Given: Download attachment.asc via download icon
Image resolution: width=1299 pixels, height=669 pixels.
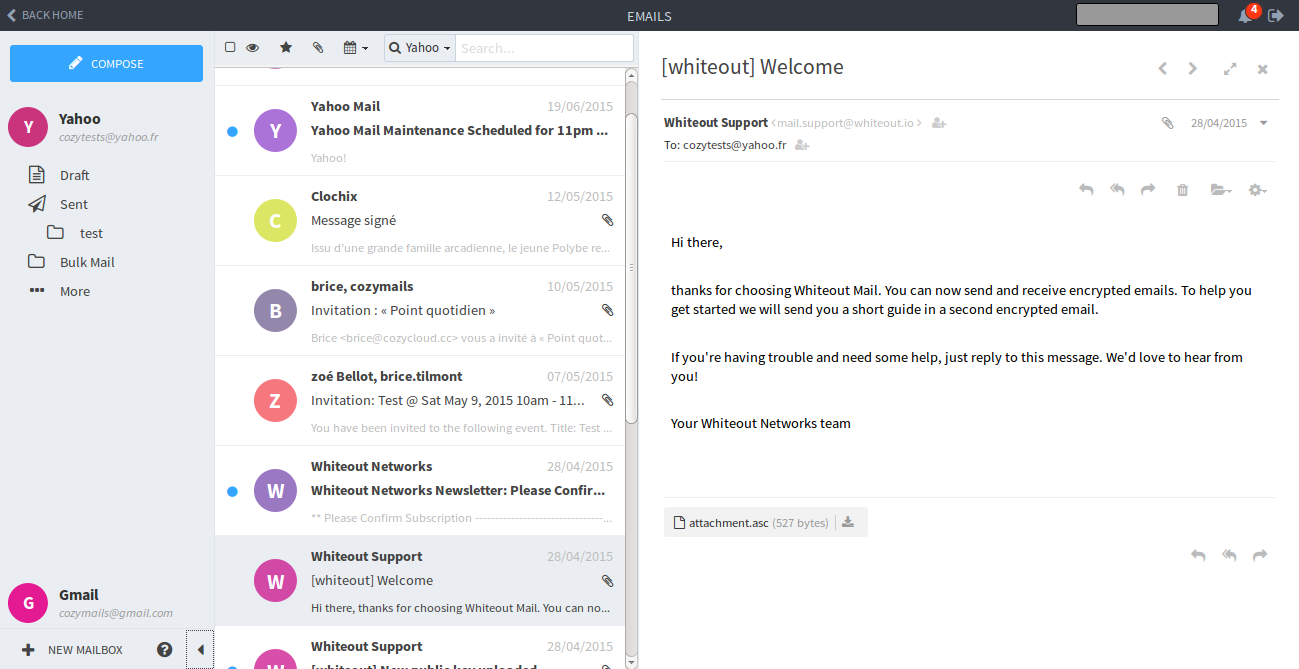Looking at the screenshot, I should click(848, 522).
